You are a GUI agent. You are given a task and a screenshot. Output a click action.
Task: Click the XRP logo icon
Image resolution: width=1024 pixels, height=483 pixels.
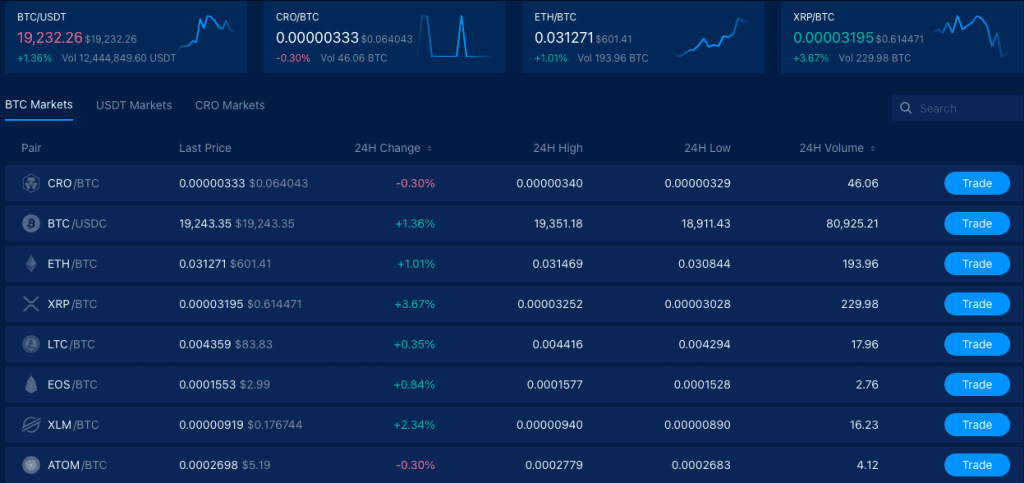(x=31, y=304)
